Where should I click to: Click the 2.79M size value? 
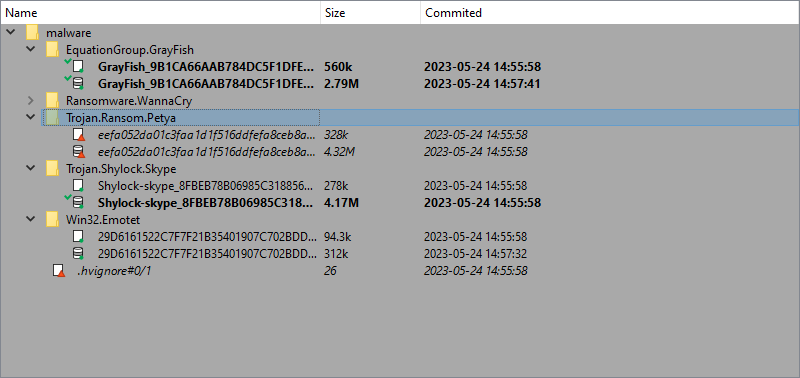pos(341,84)
